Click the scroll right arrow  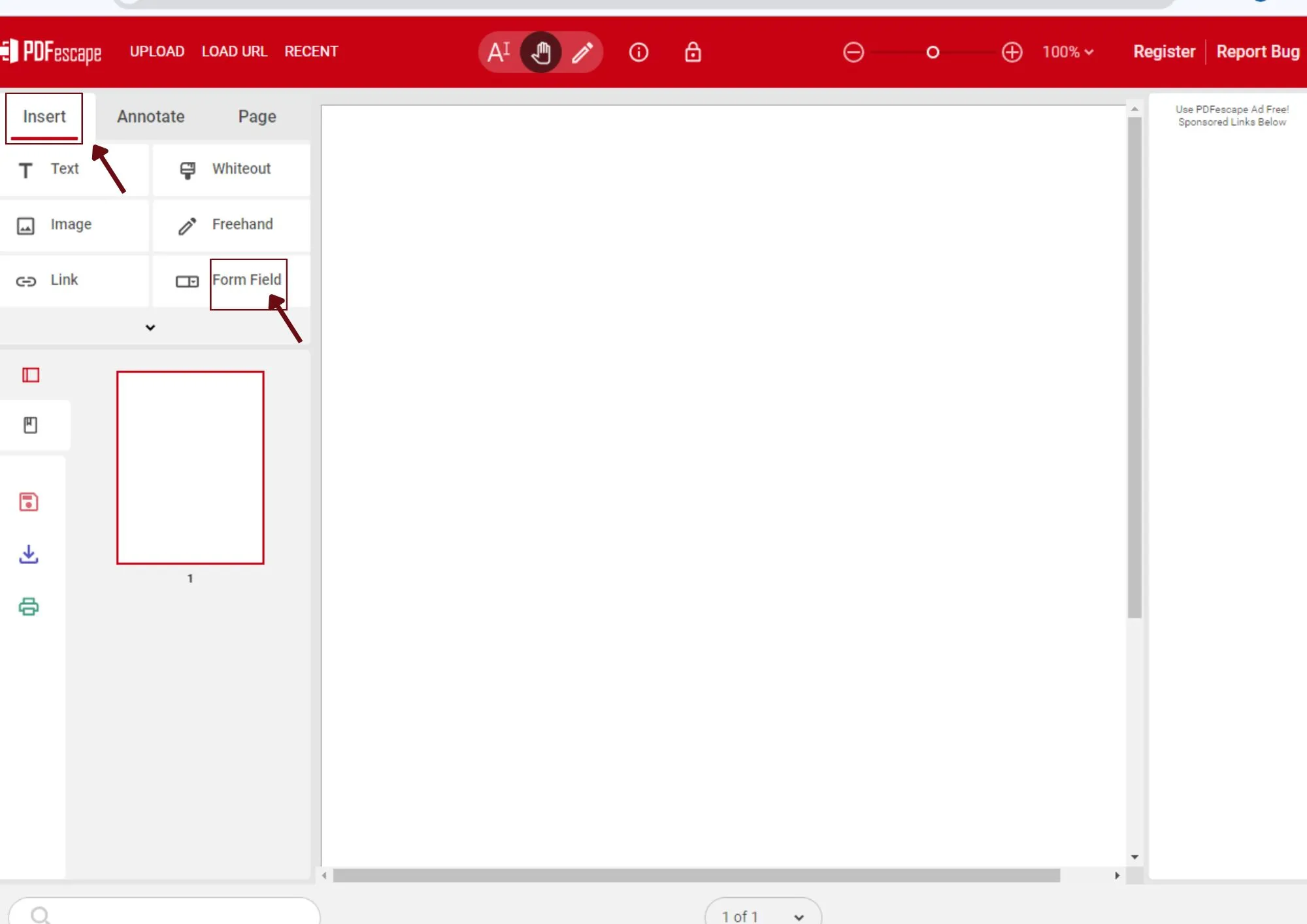pos(1117,876)
